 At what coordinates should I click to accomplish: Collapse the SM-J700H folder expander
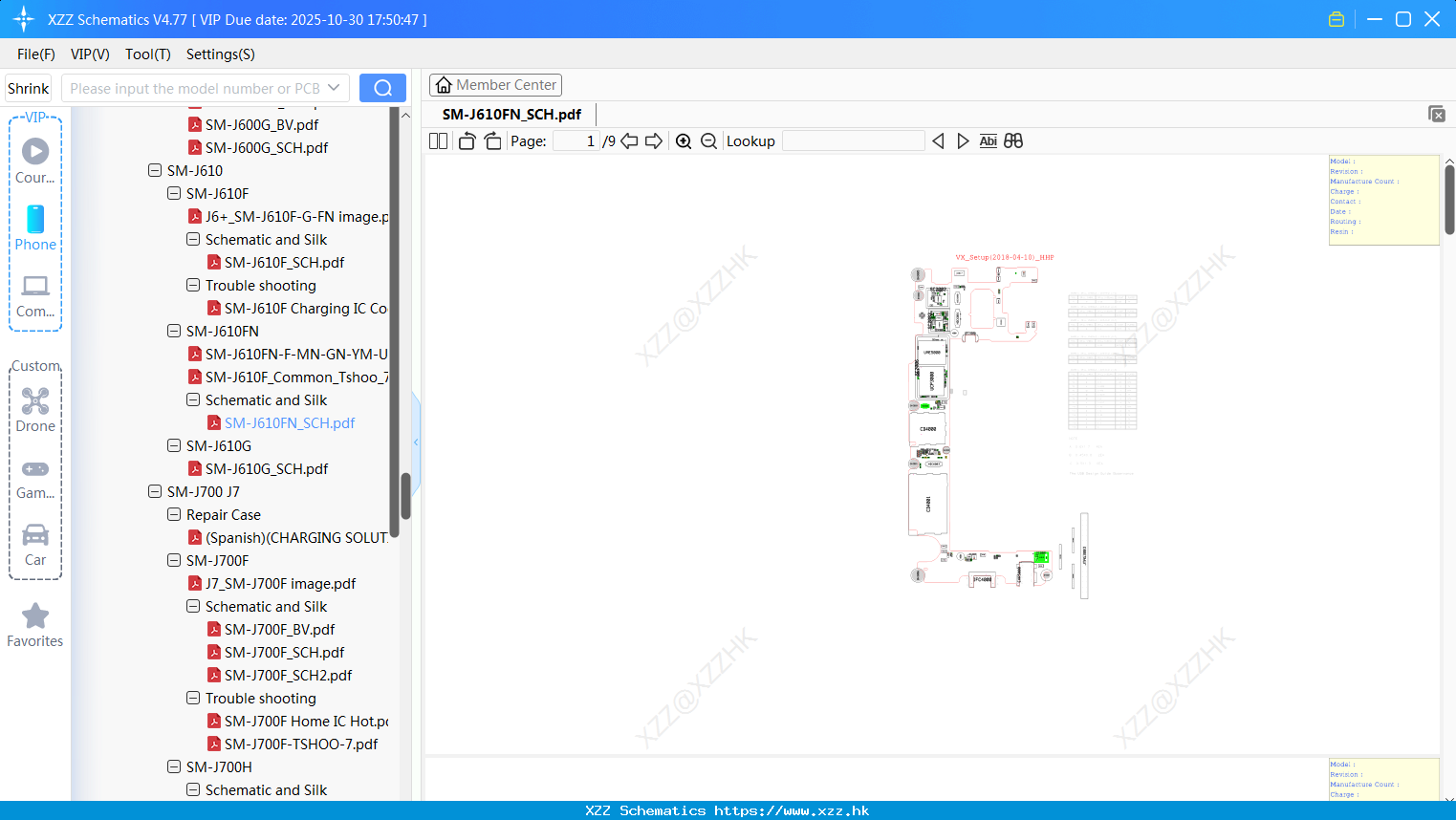click(174, 766)
